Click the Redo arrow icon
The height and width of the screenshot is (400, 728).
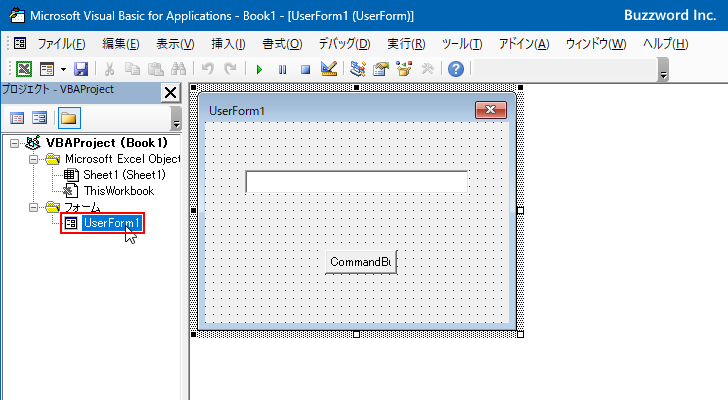click(x=230, y=69)
